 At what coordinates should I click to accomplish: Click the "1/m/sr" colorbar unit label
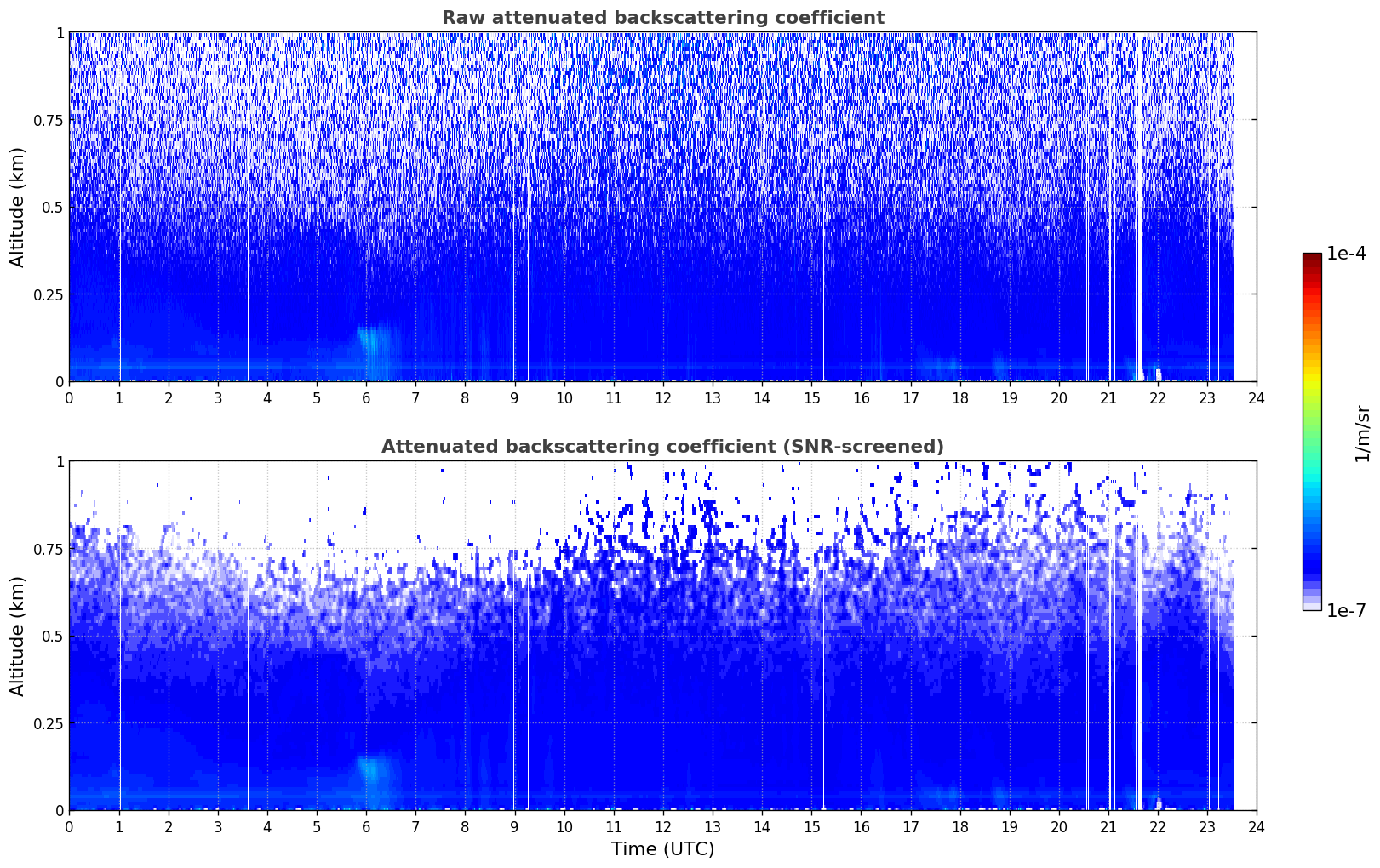pos(1362,433)
